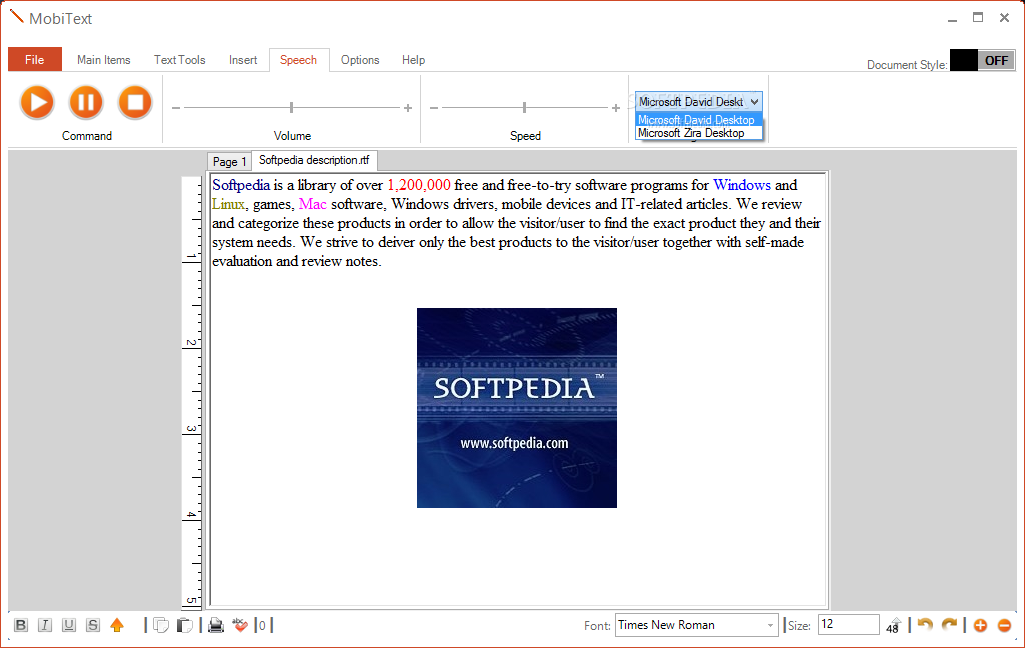Toggle strikethrough formatting
This screenshot has height=648, width=1025.
coord(93,625)
